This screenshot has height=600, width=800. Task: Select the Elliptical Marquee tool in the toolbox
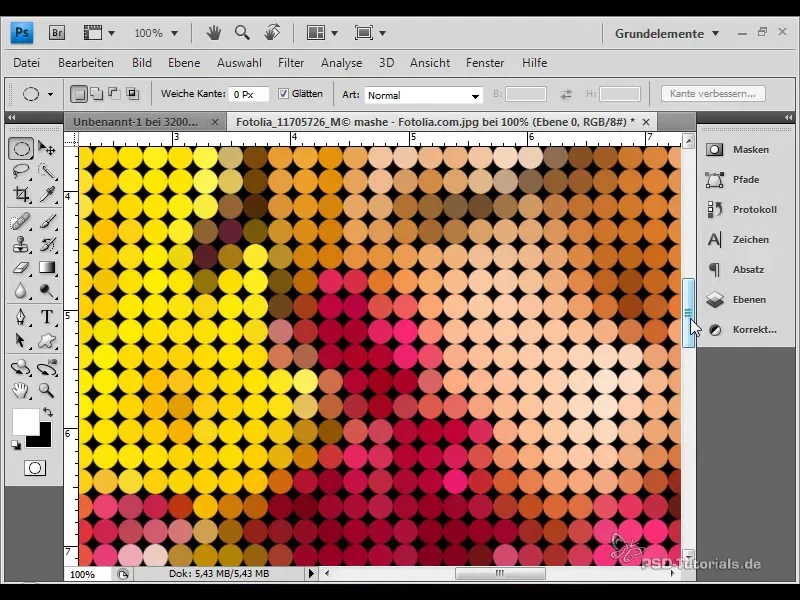point(21,149)
